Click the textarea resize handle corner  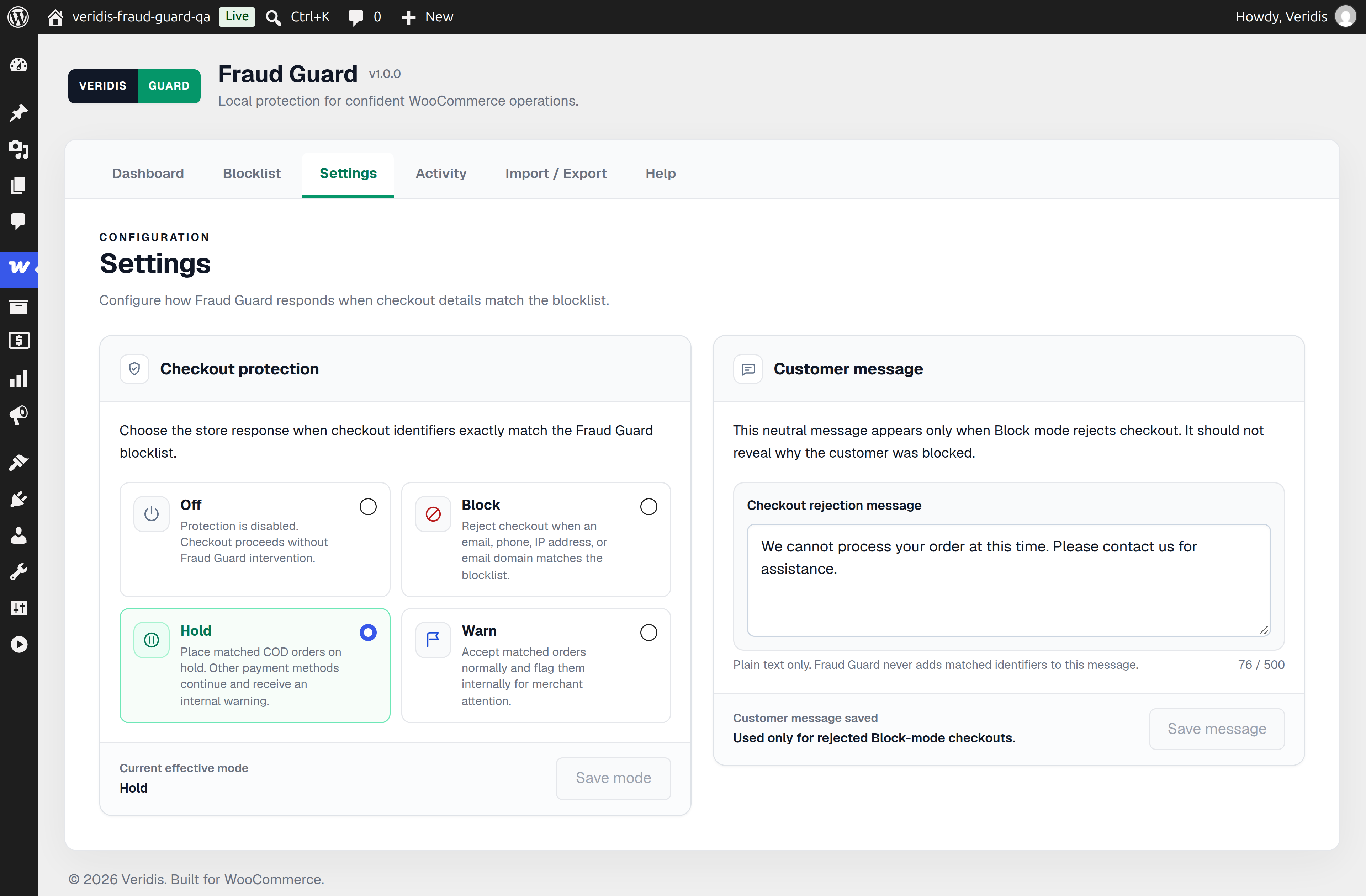tap(1264, 630)
